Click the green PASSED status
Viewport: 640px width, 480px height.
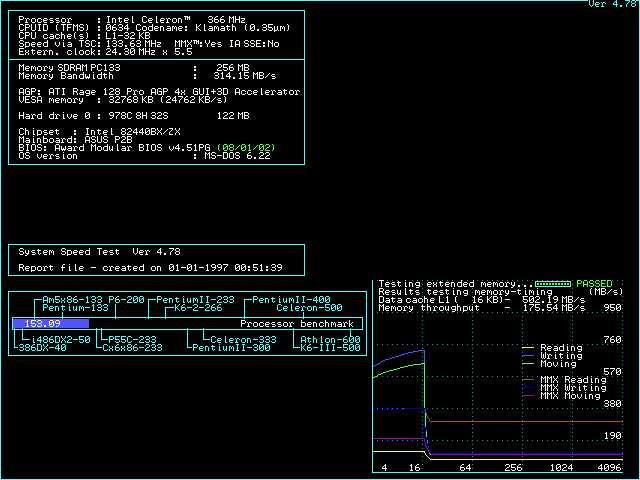tap(594, 284)
